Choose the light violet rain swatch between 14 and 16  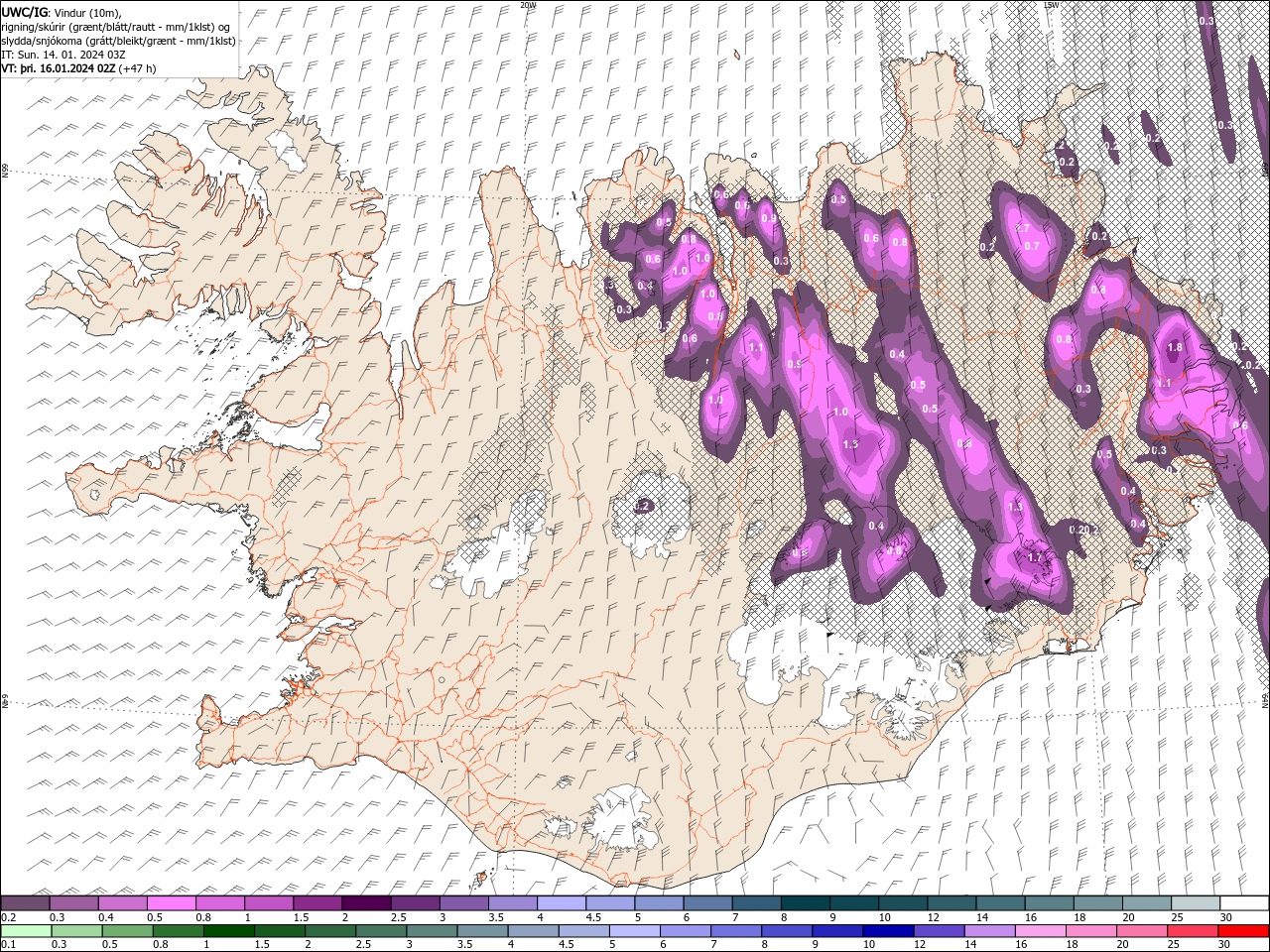pos(989,931)
